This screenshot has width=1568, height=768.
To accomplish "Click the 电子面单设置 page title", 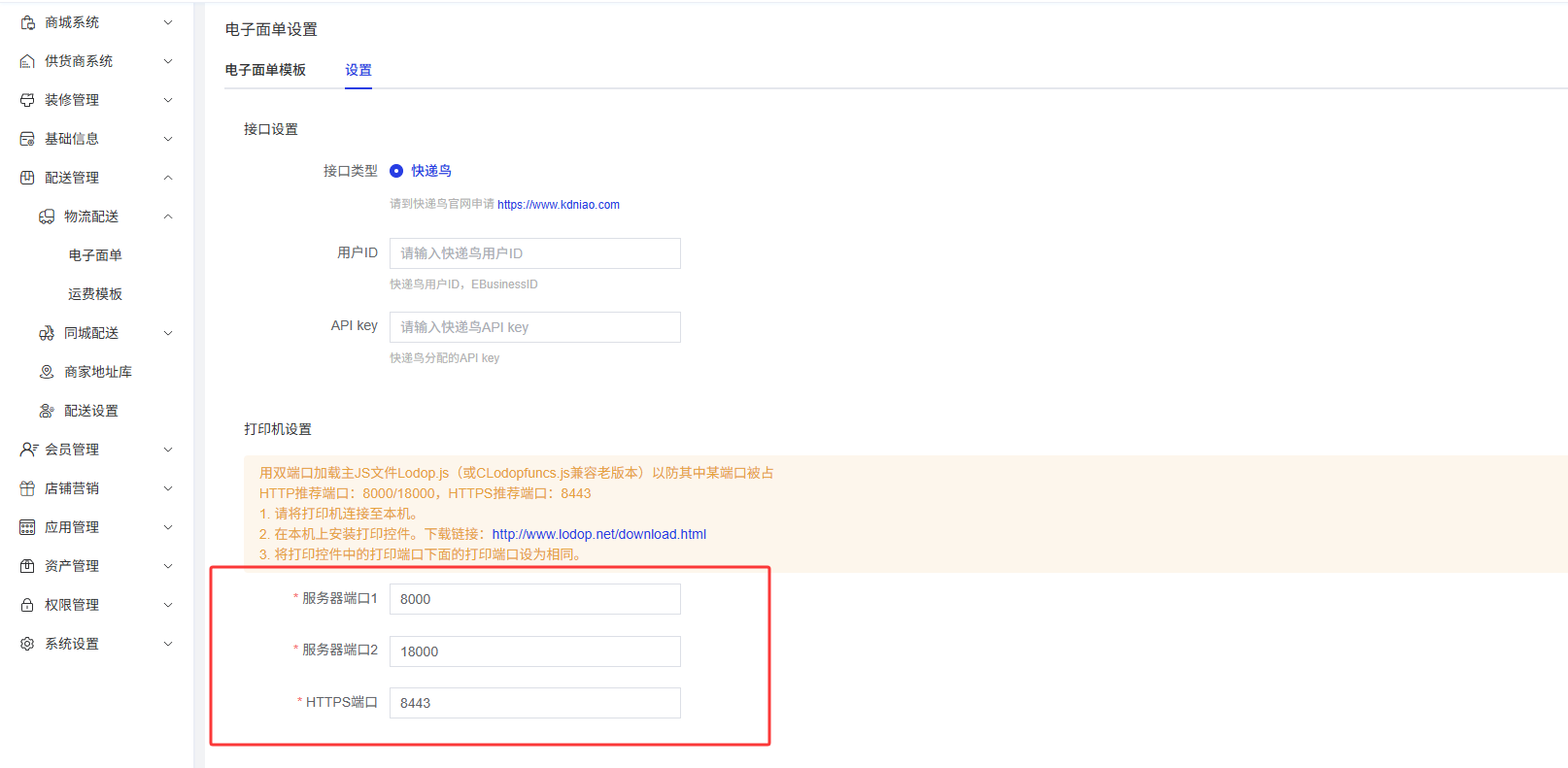I will pos(271,29).
